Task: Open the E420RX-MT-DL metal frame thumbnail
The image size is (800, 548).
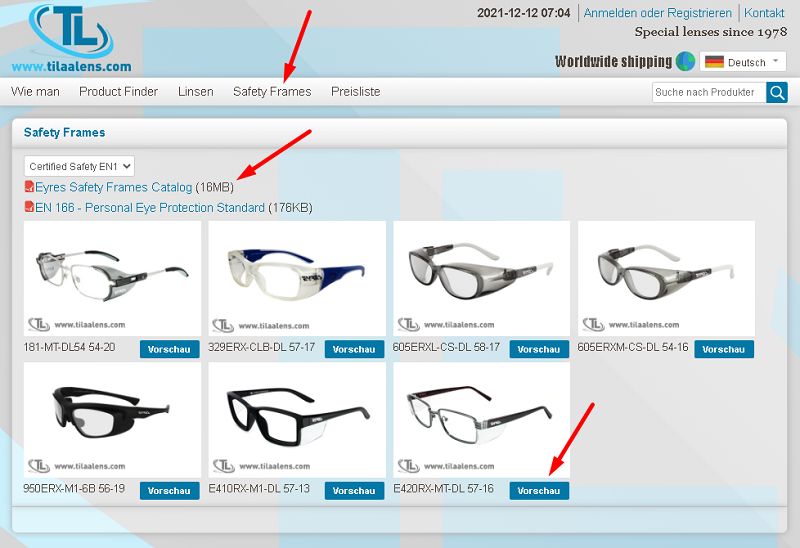Action: coord(482,420)
